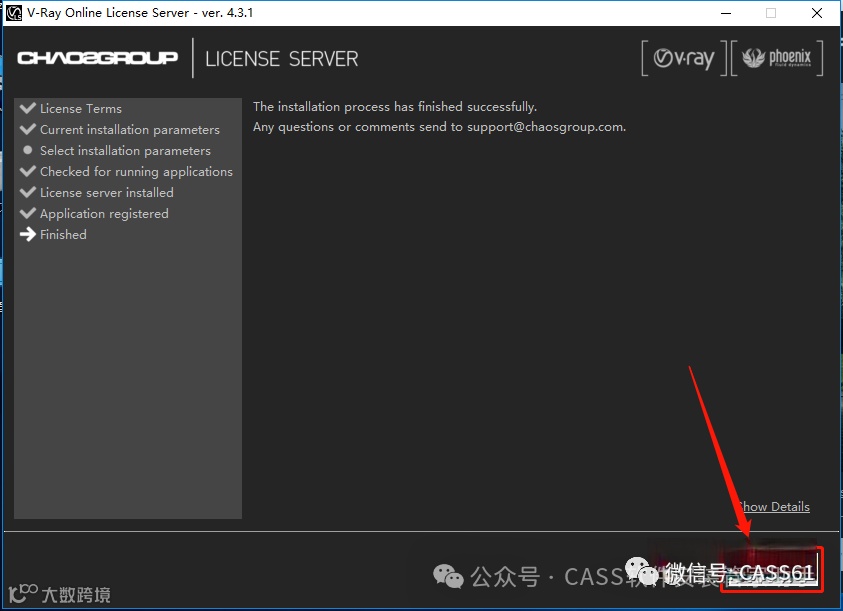Click the V-Ray title bar app icon
Screen dimensions: 843x611
coord(13,12)
